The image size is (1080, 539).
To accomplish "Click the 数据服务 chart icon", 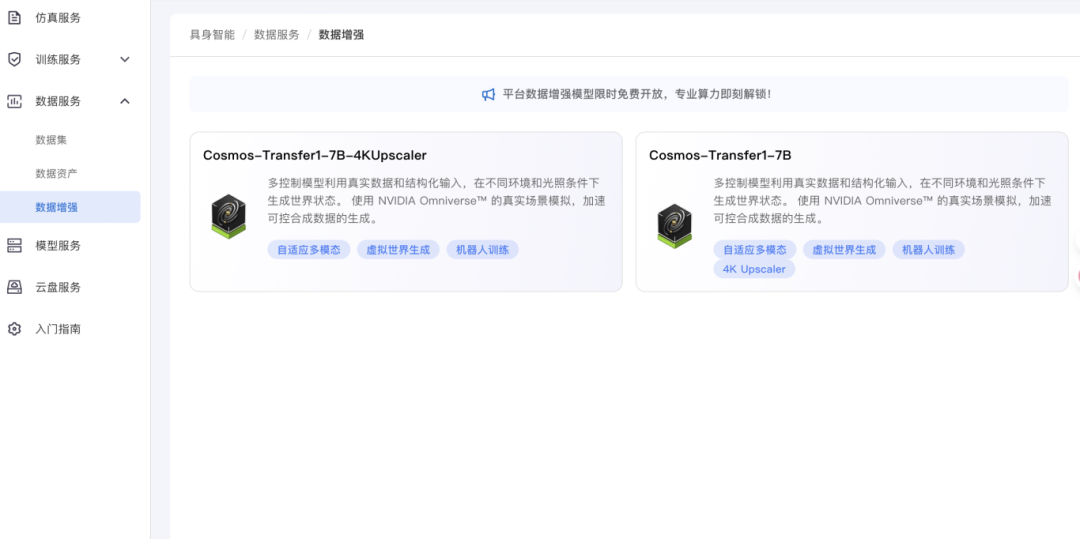I will pos(14,101).
